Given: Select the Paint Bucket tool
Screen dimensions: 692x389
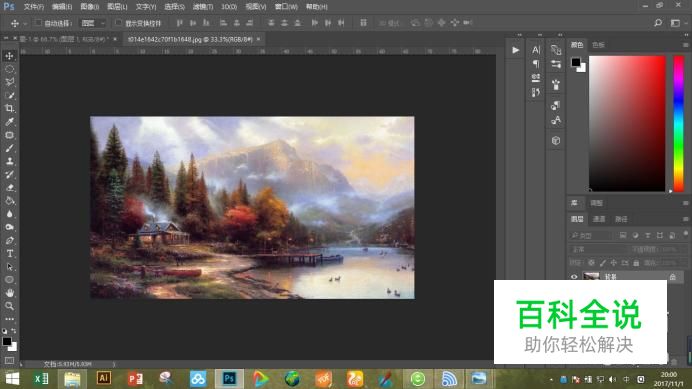Looking at the screenshot, I should point(9,201).
